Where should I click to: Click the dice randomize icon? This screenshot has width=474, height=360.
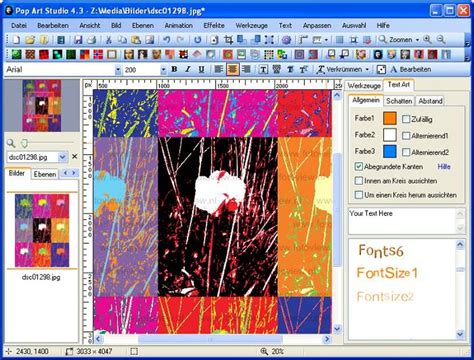(381, 69)
